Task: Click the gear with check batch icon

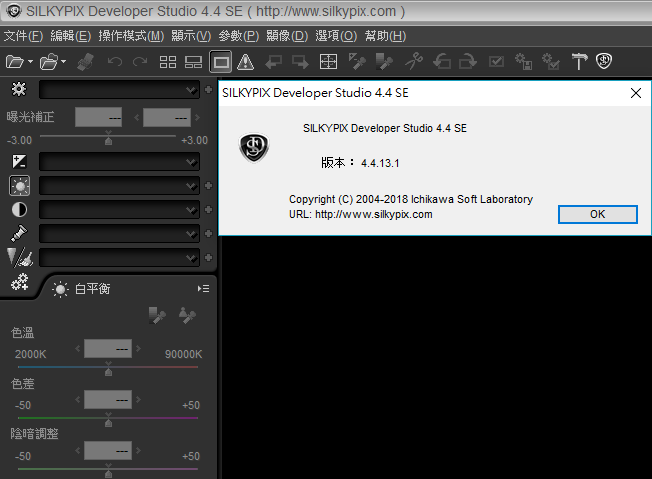Action: (551, 62)
